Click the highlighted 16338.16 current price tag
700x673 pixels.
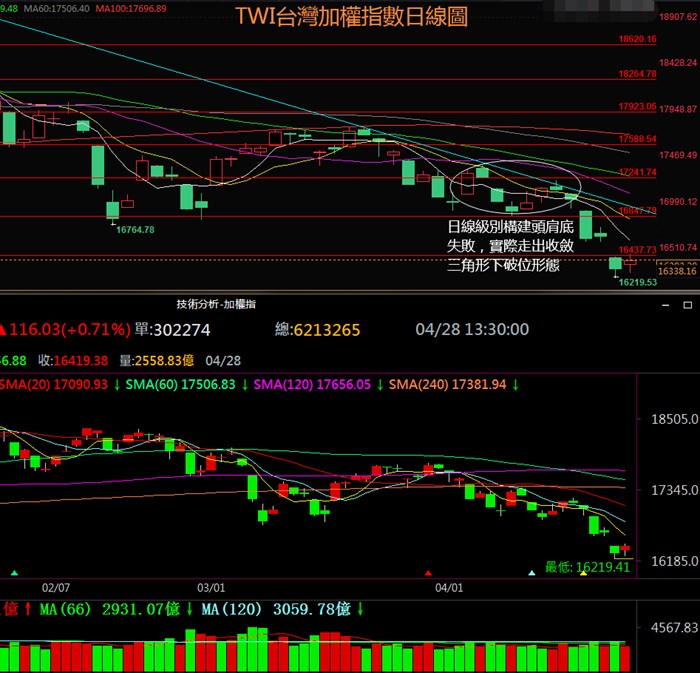click(x=677, y=271)
